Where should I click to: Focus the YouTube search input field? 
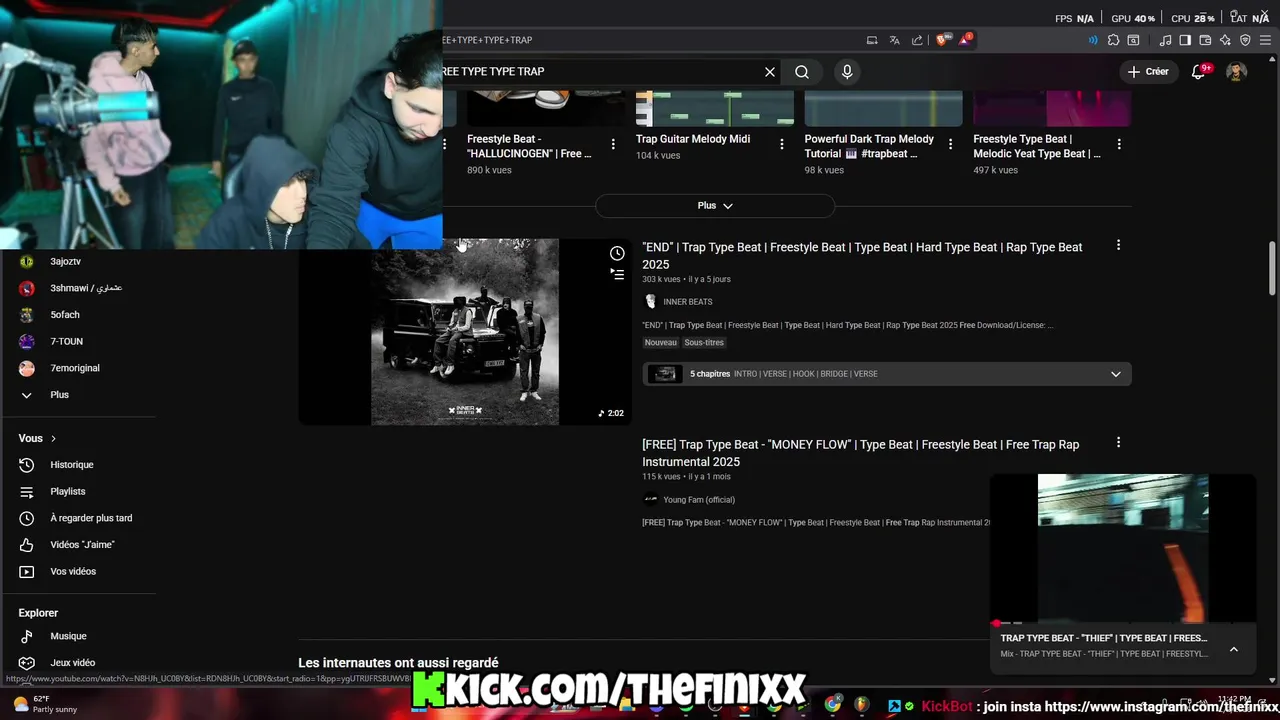point(600,72)
